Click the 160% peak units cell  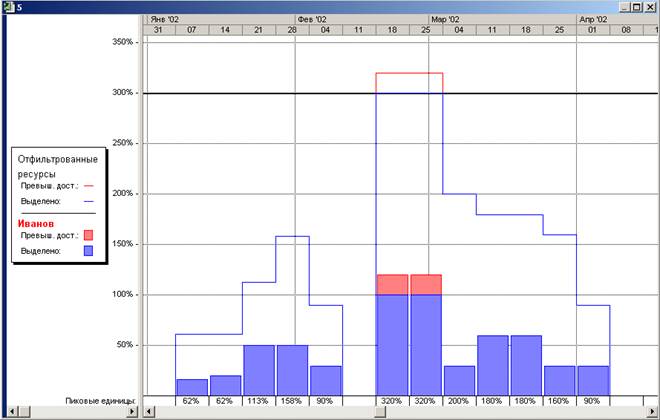(559, 401)
